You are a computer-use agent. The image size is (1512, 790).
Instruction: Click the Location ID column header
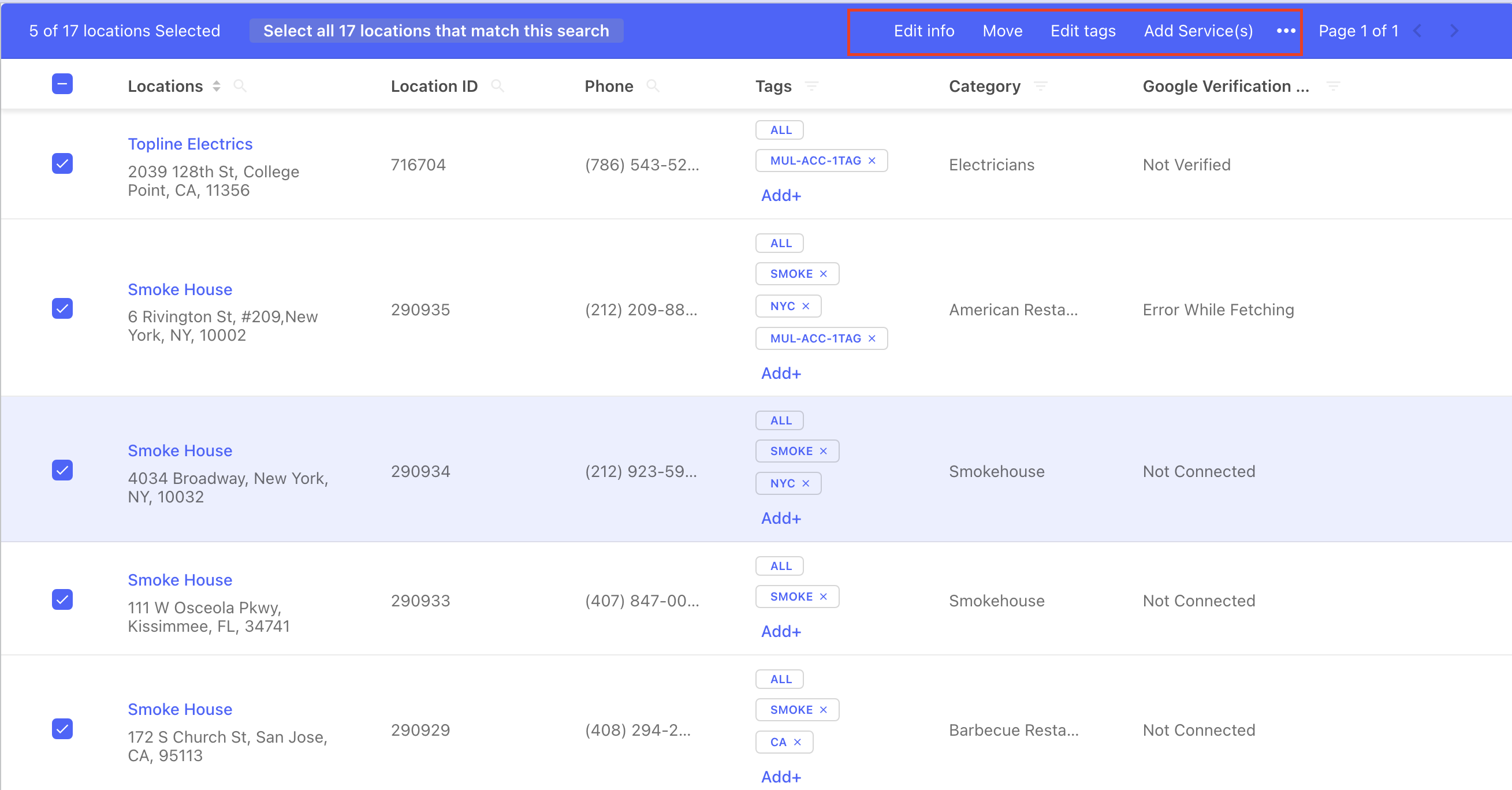click(434, 86)
